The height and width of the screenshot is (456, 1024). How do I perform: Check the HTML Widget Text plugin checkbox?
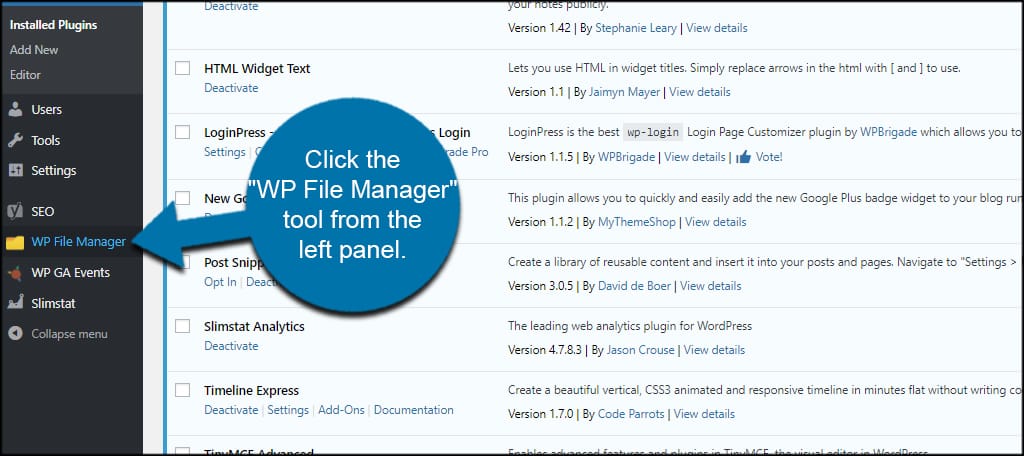(x=183, y=69)
